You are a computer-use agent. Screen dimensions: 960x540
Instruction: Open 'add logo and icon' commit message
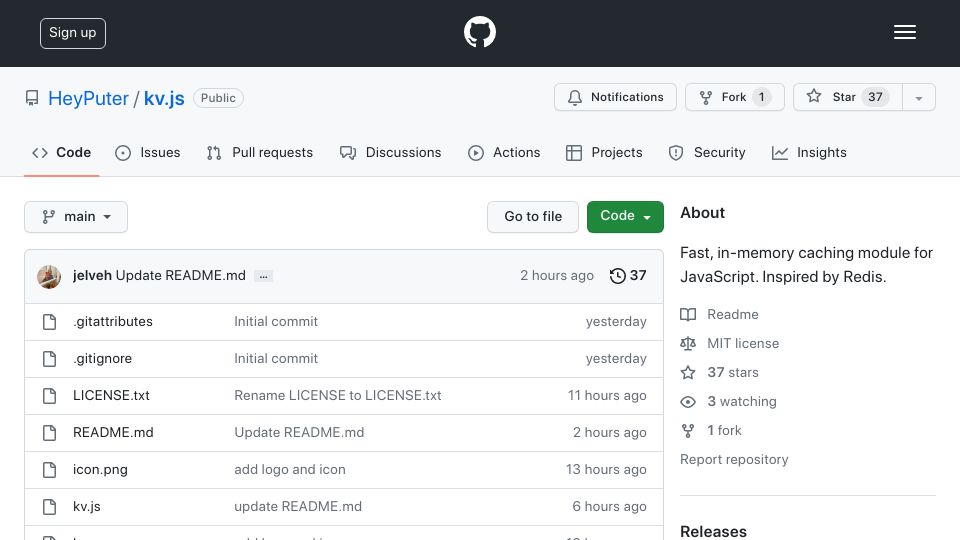coord(290,470)
